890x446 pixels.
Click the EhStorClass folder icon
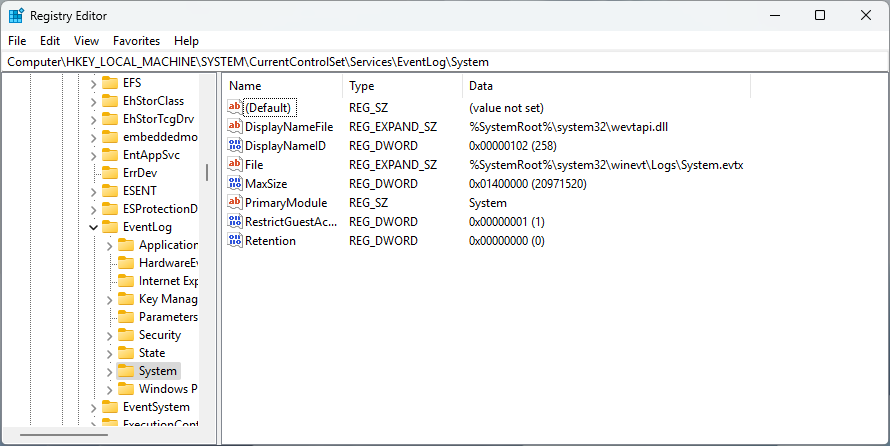click(110, 101)
